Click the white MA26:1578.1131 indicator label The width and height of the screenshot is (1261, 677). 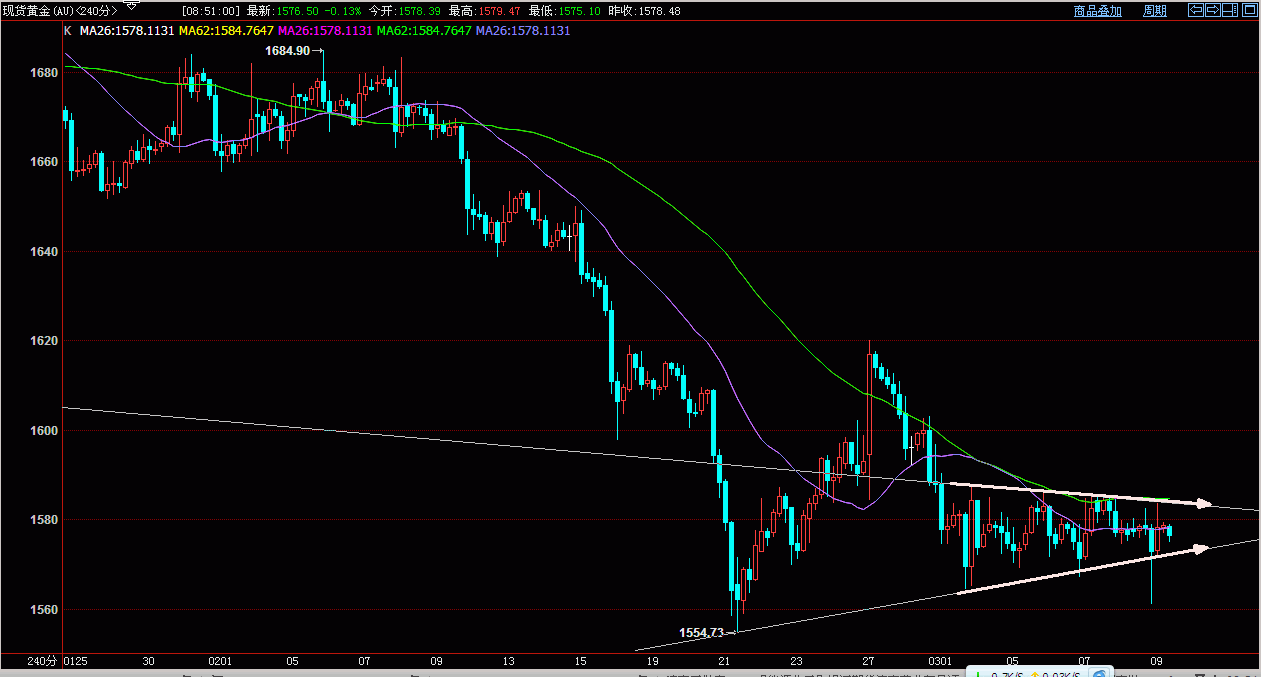click(127, 31)
